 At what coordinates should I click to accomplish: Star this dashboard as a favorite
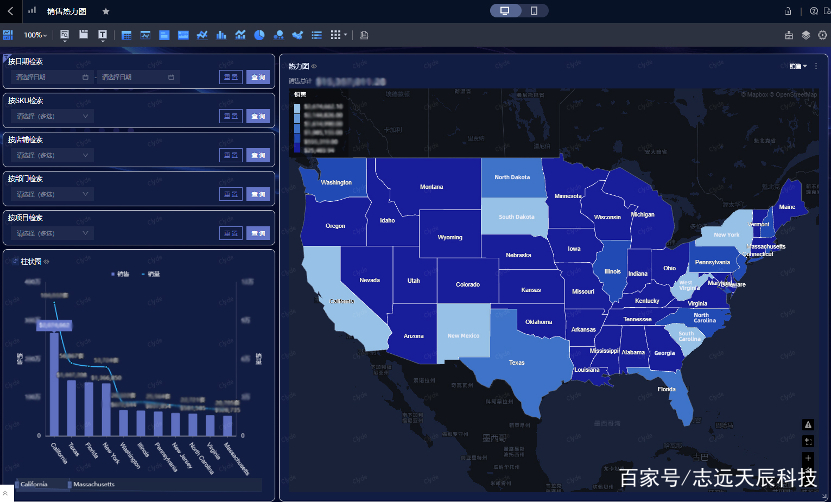pyautogui.click(x=106, y=11)
